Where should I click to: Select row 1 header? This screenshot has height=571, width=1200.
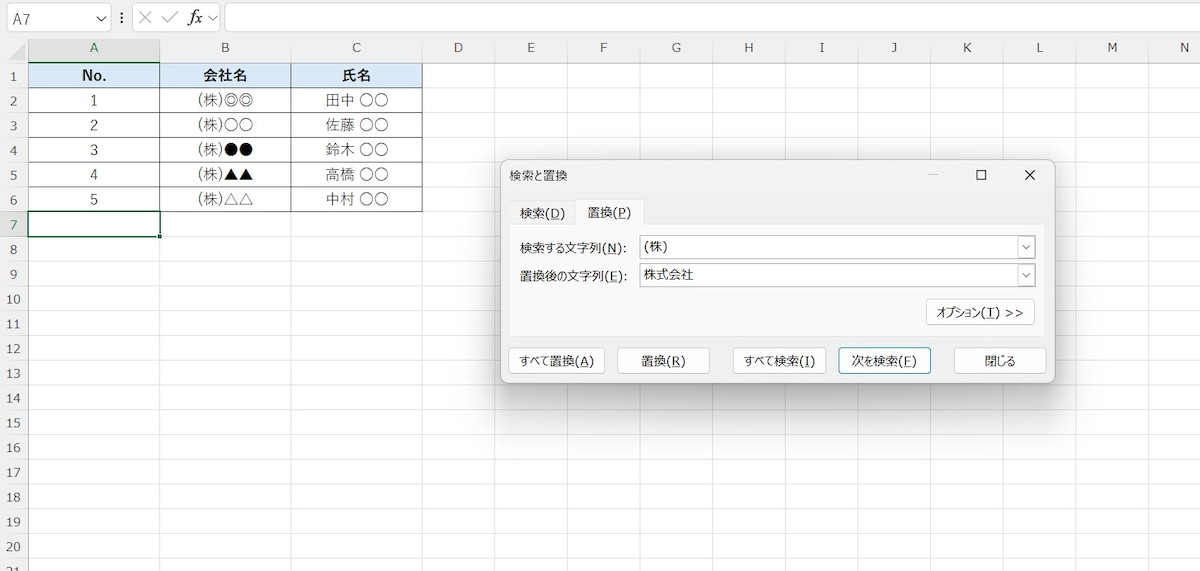[x=14, y=76]
